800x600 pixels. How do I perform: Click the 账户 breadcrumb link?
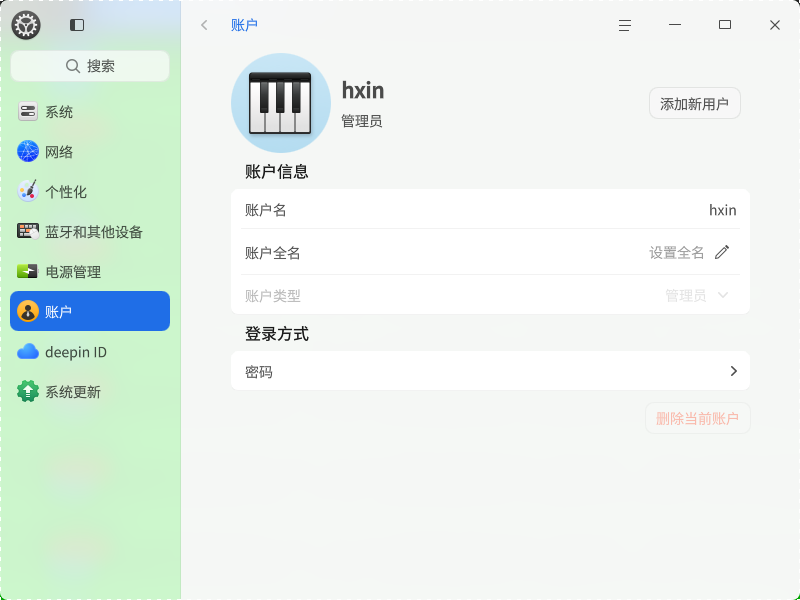[x=244, y=25]
